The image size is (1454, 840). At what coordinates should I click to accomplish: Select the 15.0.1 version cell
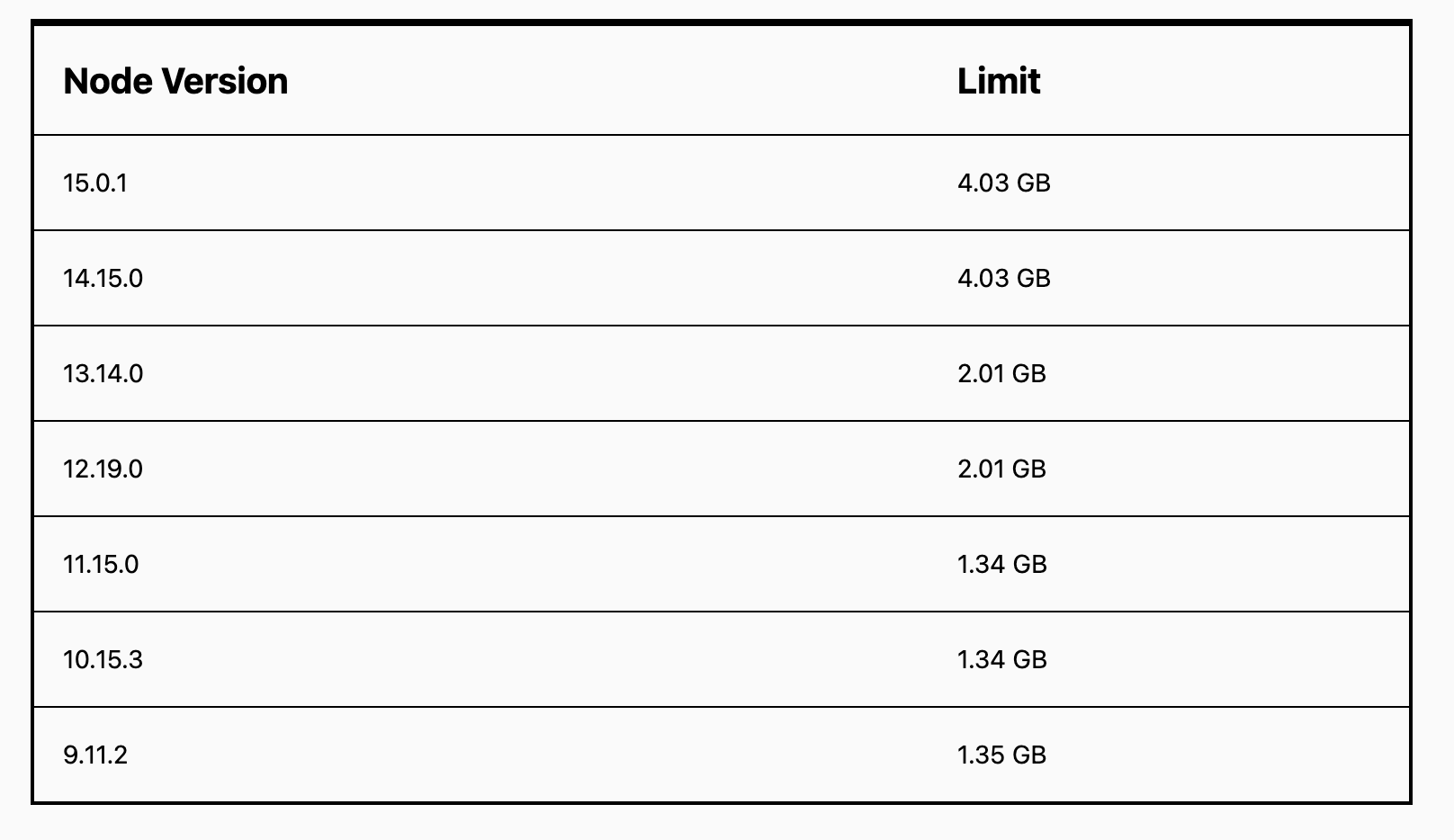point(95,183)
